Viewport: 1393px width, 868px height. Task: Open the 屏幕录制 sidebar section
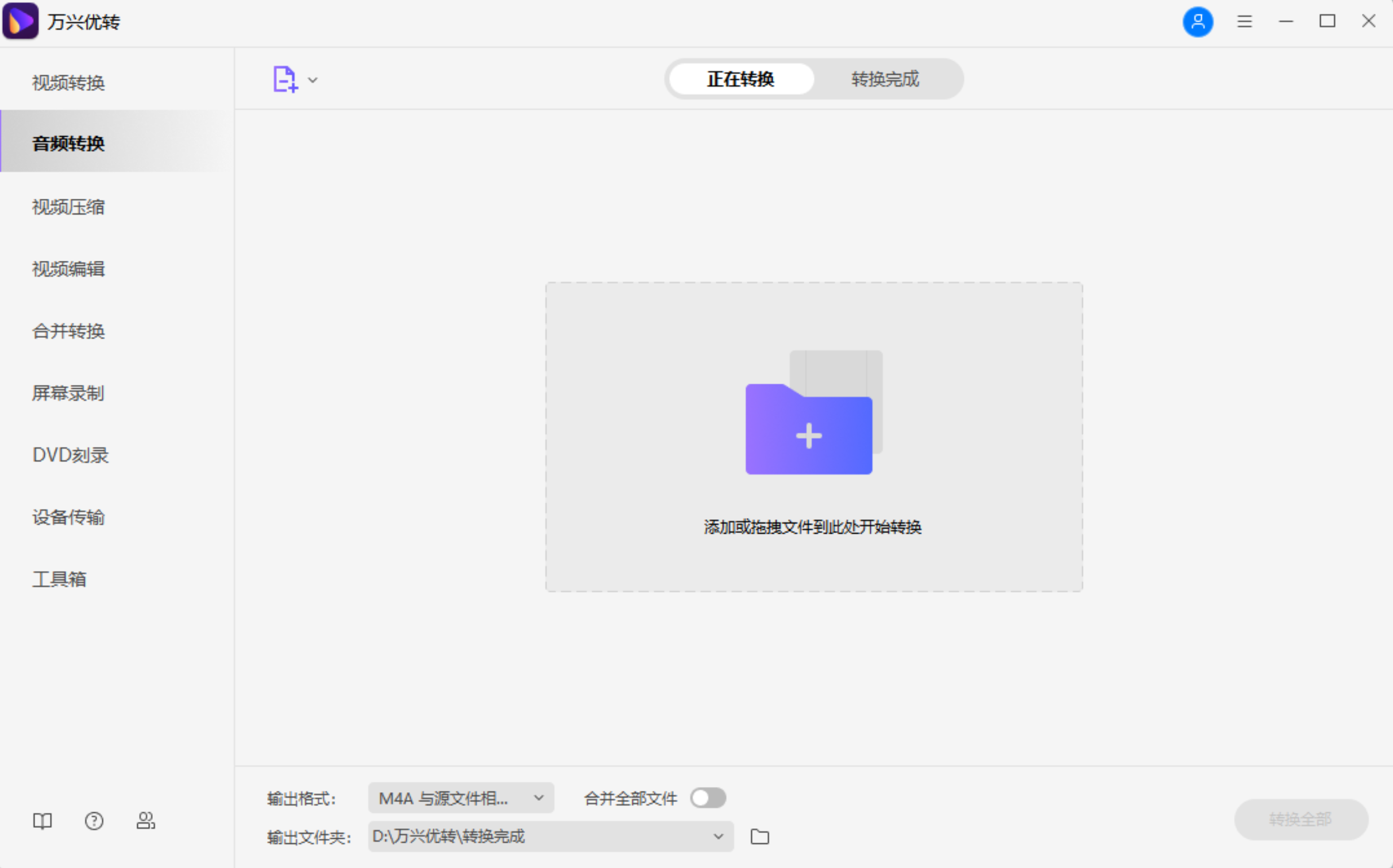pyautogui.click(x=67, y=394)
